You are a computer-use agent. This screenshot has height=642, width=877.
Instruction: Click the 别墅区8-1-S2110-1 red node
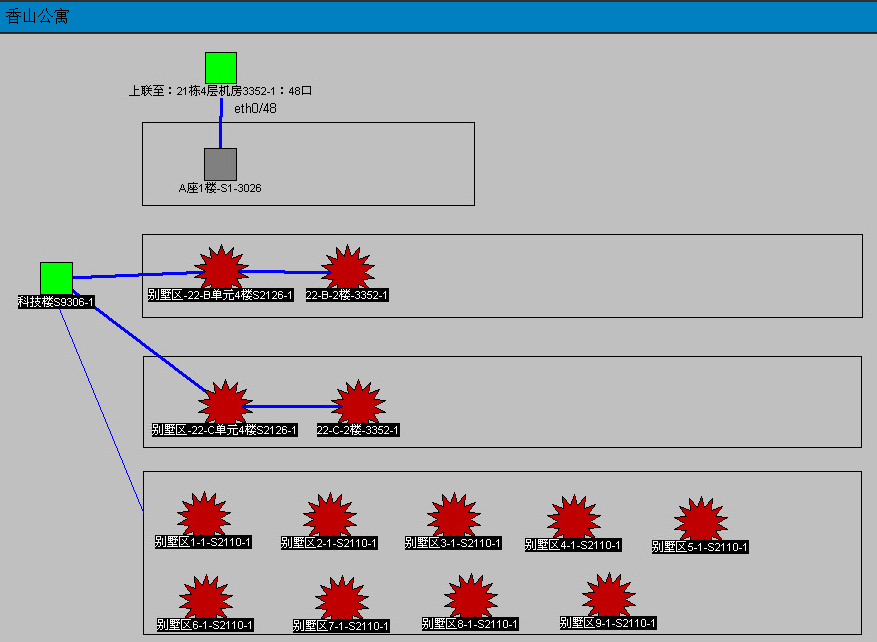[x=470, y=598]
